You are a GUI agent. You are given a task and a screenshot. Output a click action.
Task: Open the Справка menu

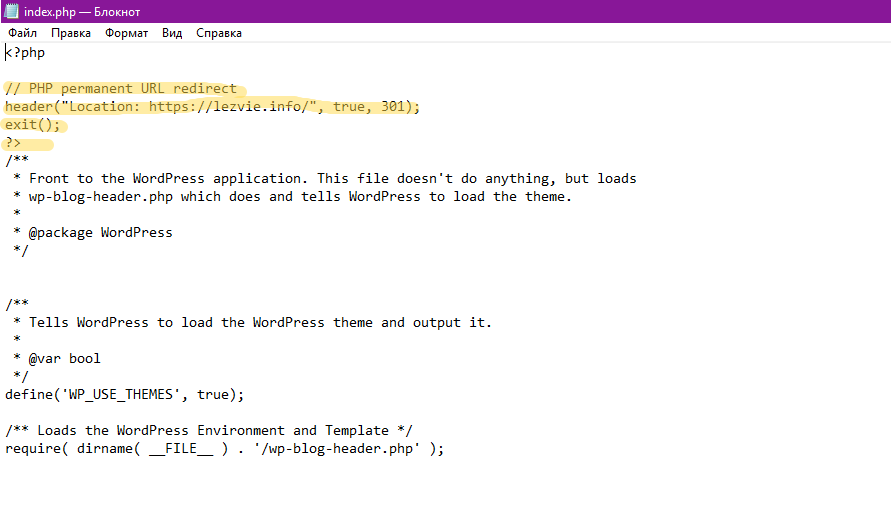[x=219, y=33]
